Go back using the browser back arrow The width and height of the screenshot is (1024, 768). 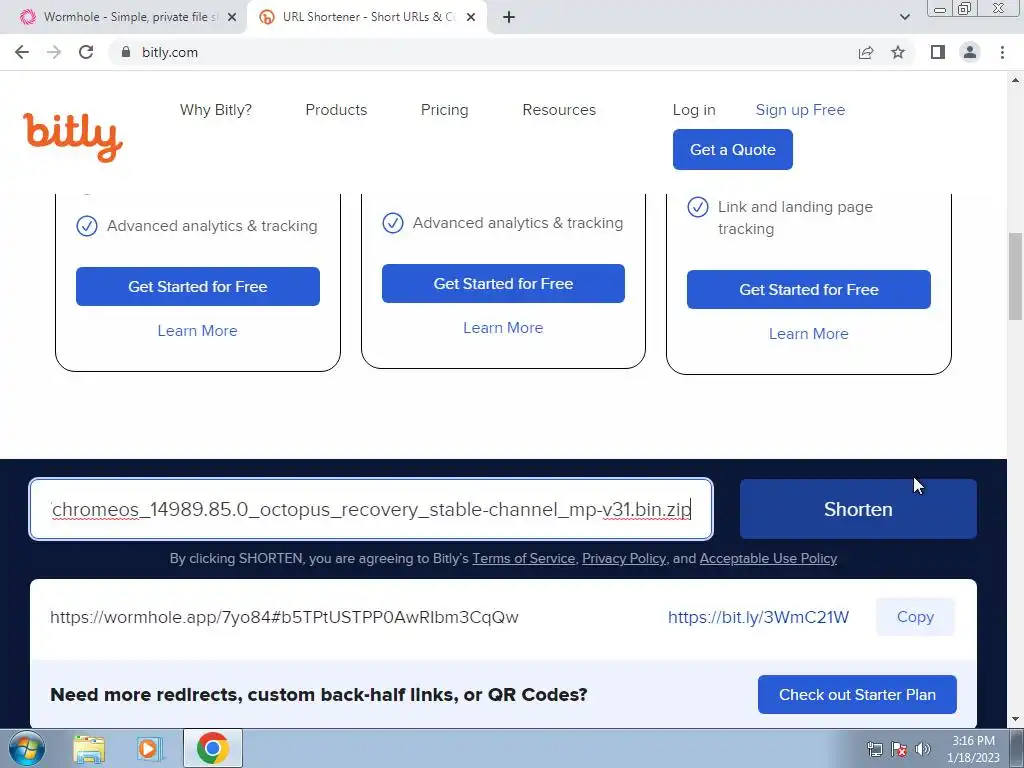click(22, 52)
